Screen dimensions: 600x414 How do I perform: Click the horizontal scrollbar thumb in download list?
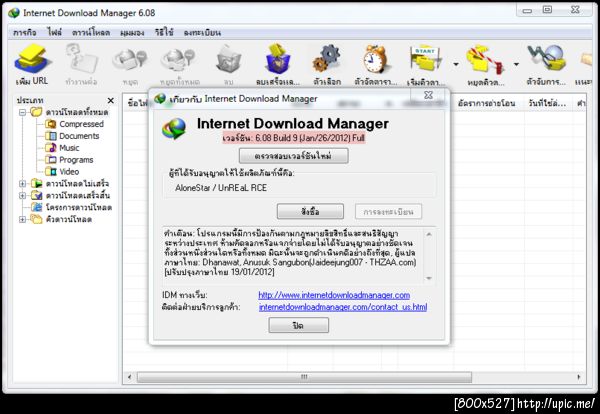pos(304,377)
